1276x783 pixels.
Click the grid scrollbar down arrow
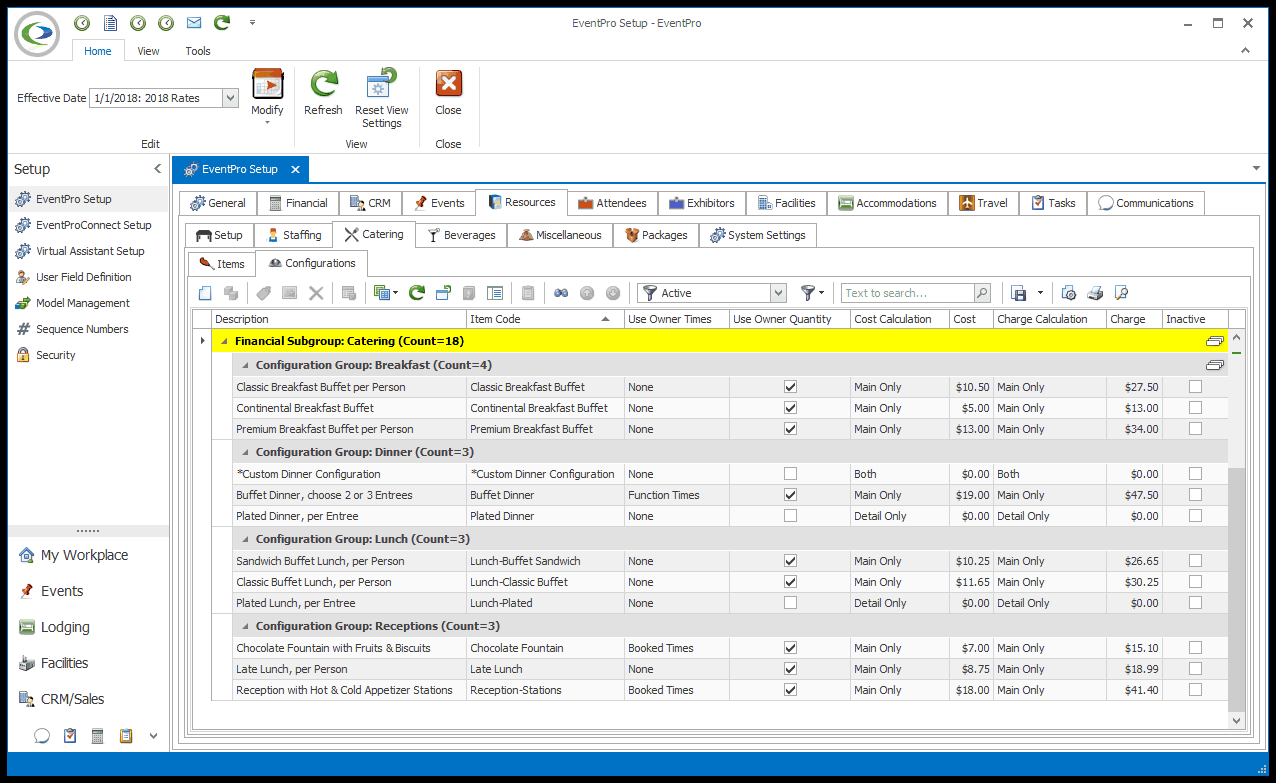point(1236,720)
